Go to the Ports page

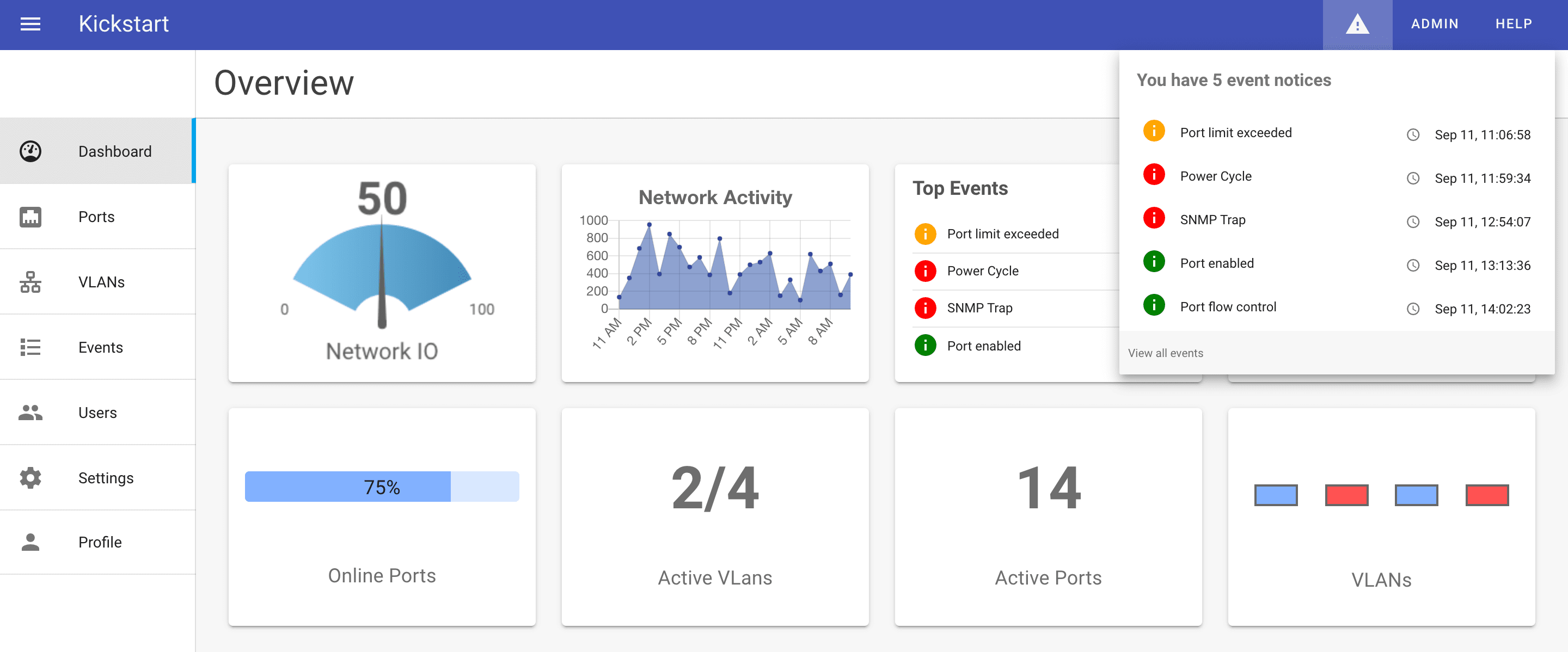[x=97, y=217]
